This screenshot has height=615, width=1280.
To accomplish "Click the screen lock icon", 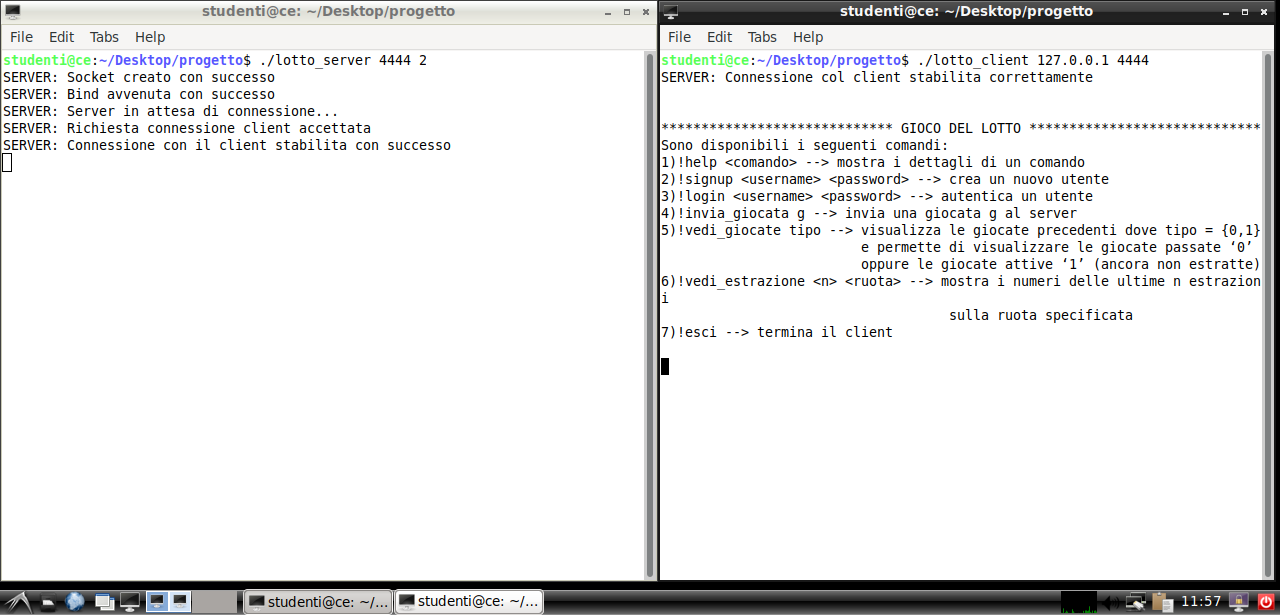I will tap(1238, 602).
